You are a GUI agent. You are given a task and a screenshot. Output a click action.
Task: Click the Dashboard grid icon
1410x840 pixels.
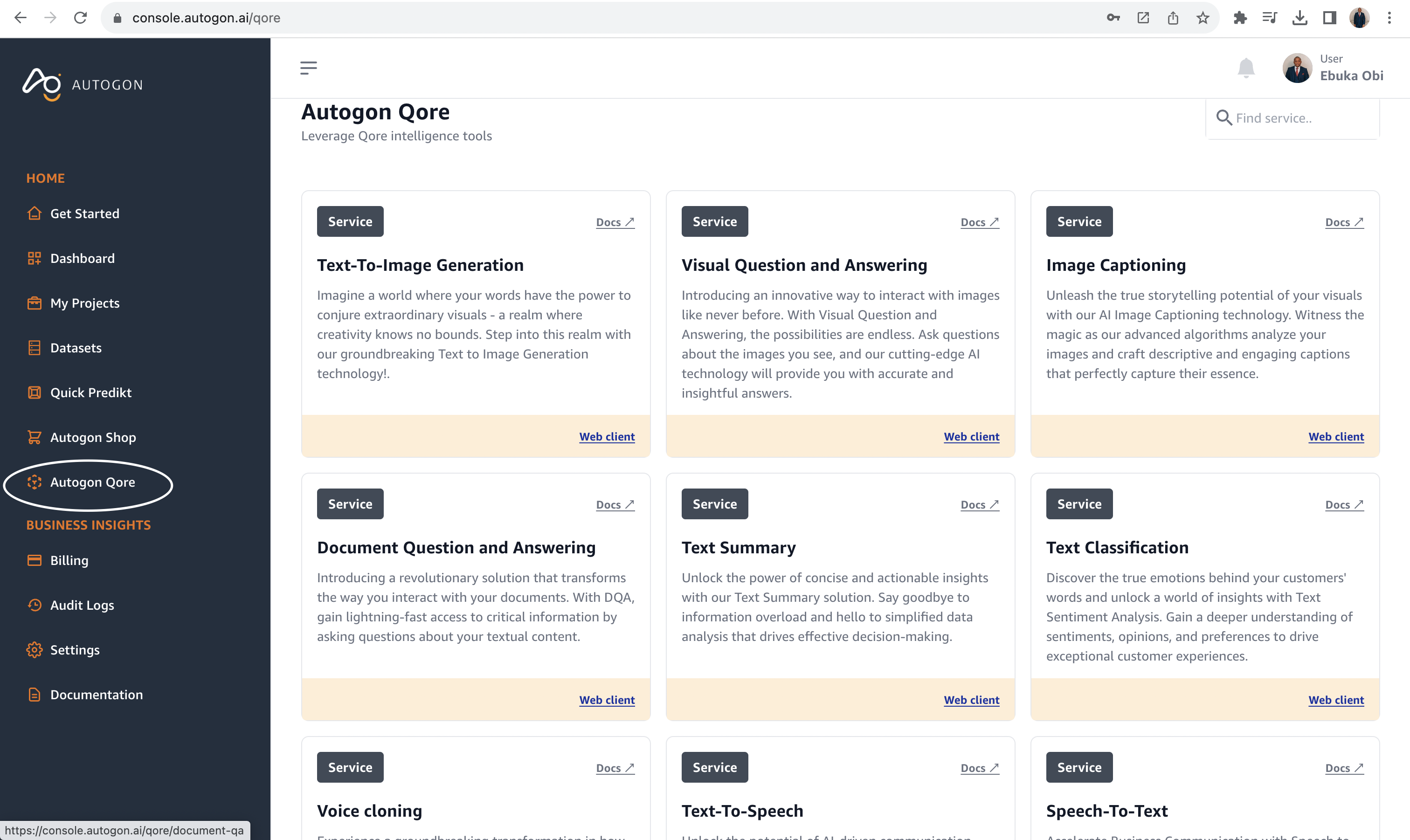coord(35,258)
